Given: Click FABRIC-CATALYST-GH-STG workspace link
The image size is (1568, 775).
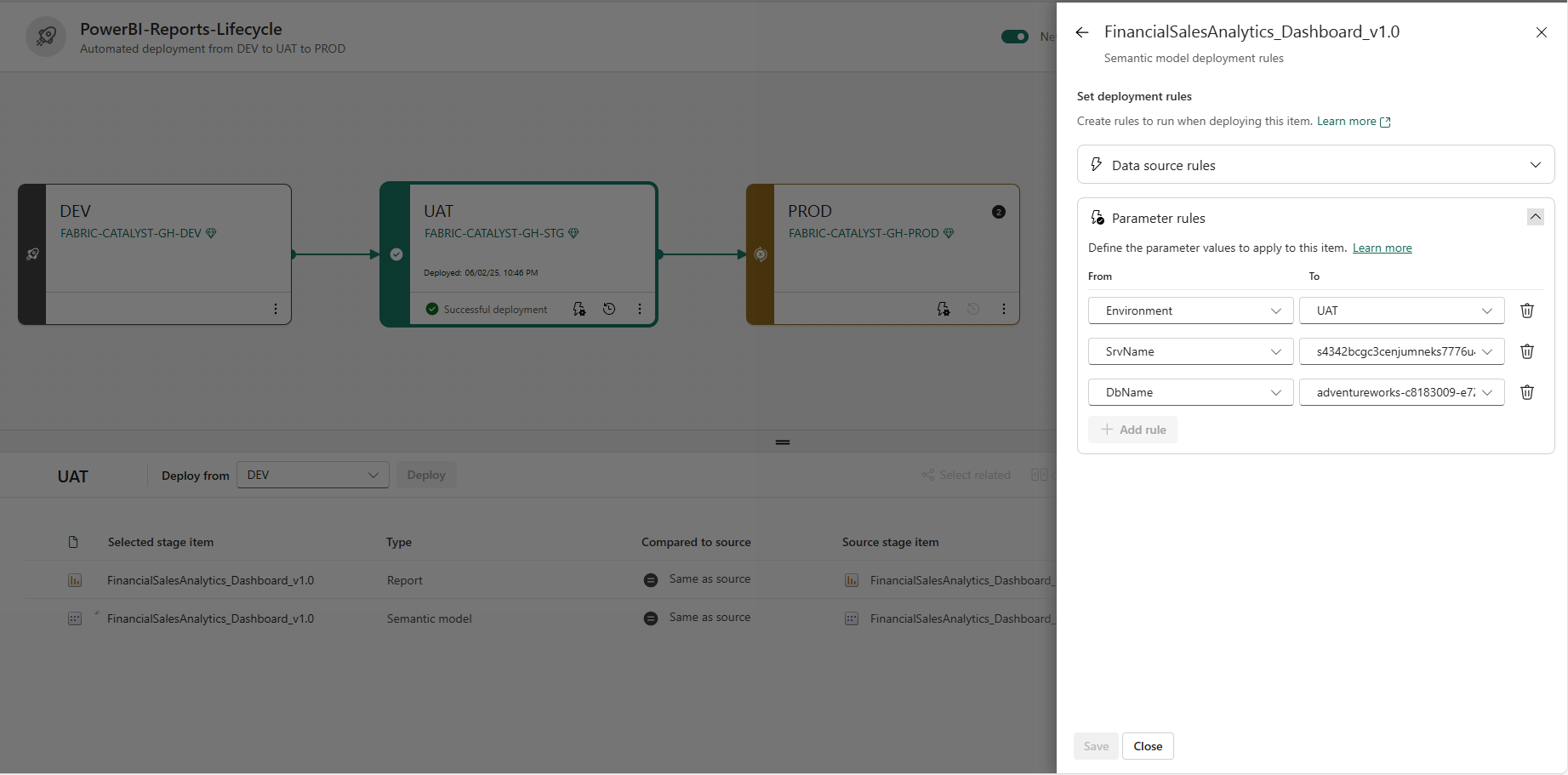Looking at the screenshot, I should click(x=494, y=233).
